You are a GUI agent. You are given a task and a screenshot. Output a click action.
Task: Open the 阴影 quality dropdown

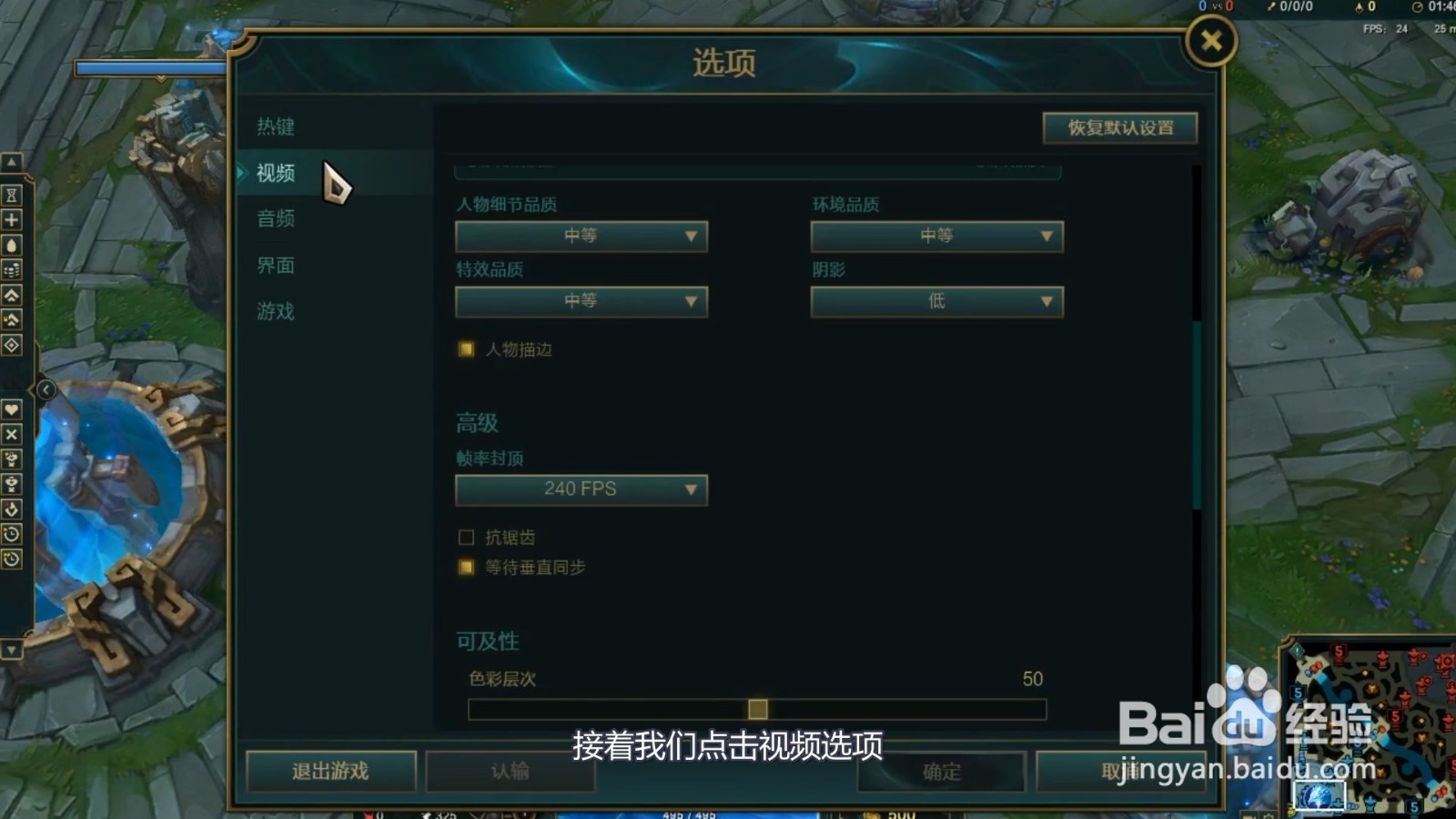(936, 301)
